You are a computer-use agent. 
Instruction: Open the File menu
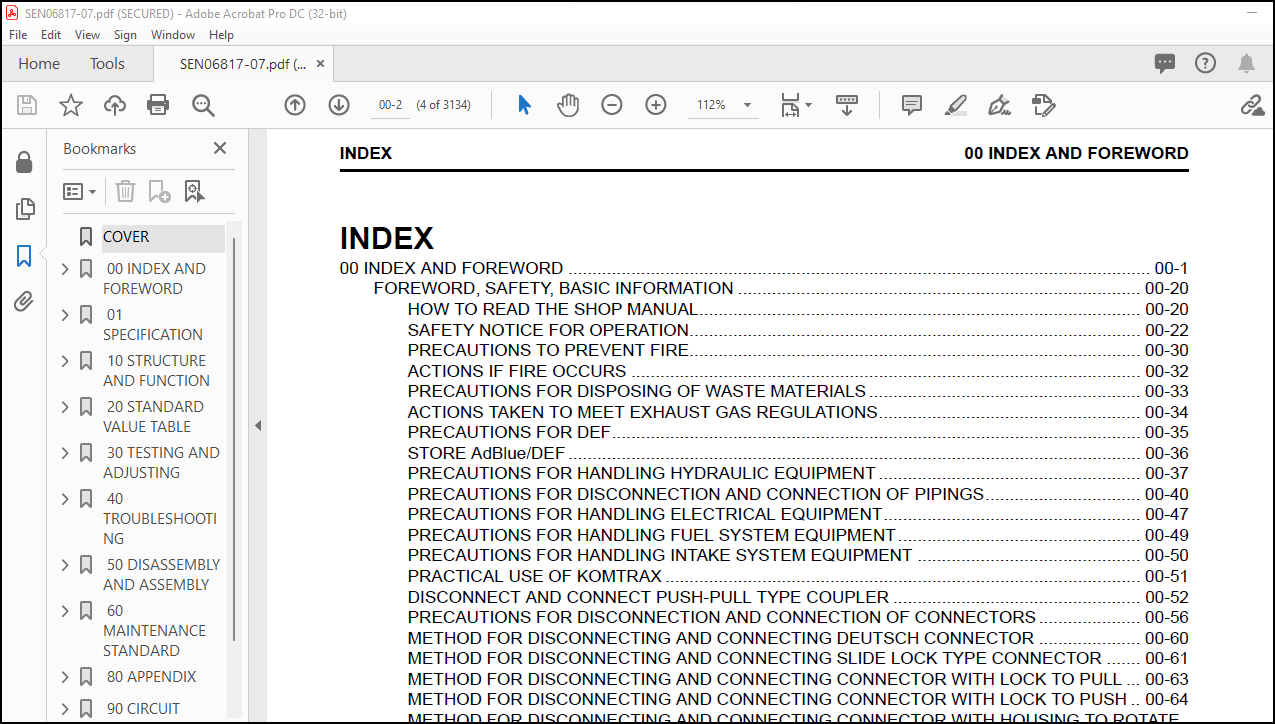[18, 34]
